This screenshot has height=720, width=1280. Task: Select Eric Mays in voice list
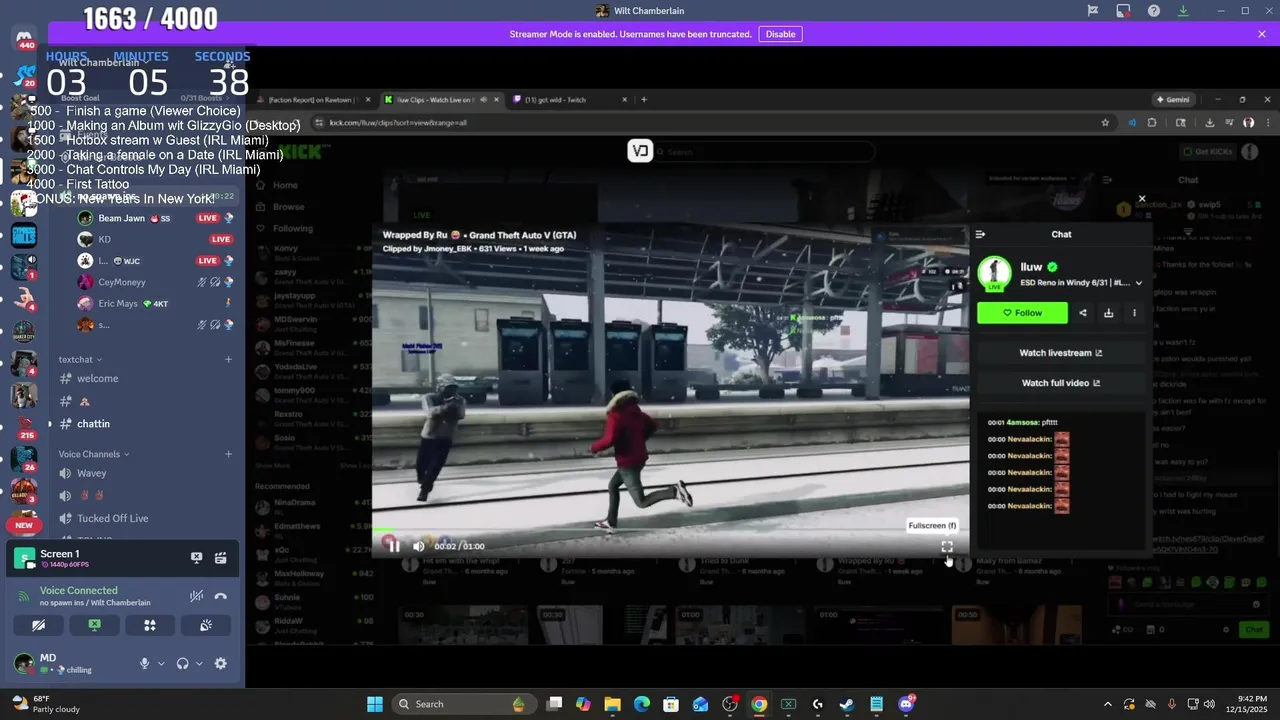coord(118,303)
